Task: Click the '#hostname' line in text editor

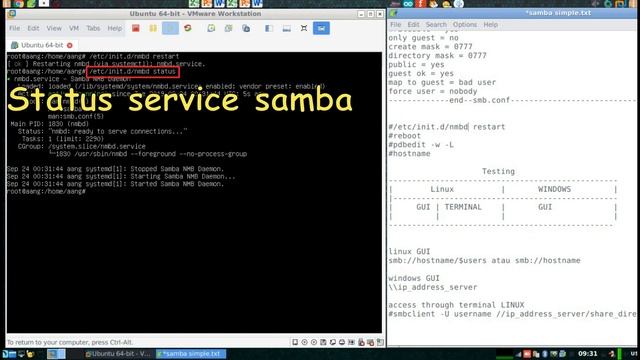Action: 409,154
